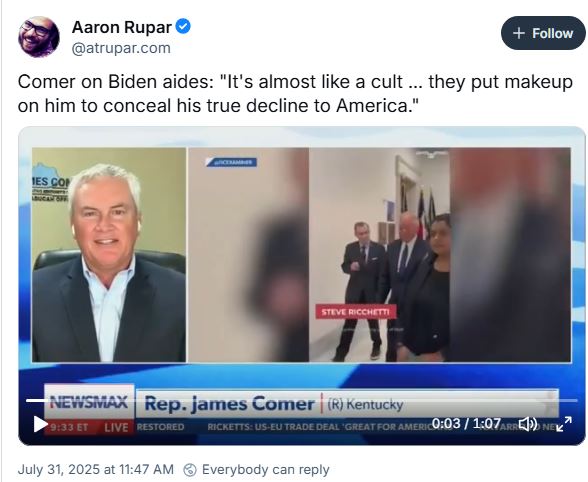Click the Aaron Rupar display name
The image size is (588, 482).
tap(122, 27)
